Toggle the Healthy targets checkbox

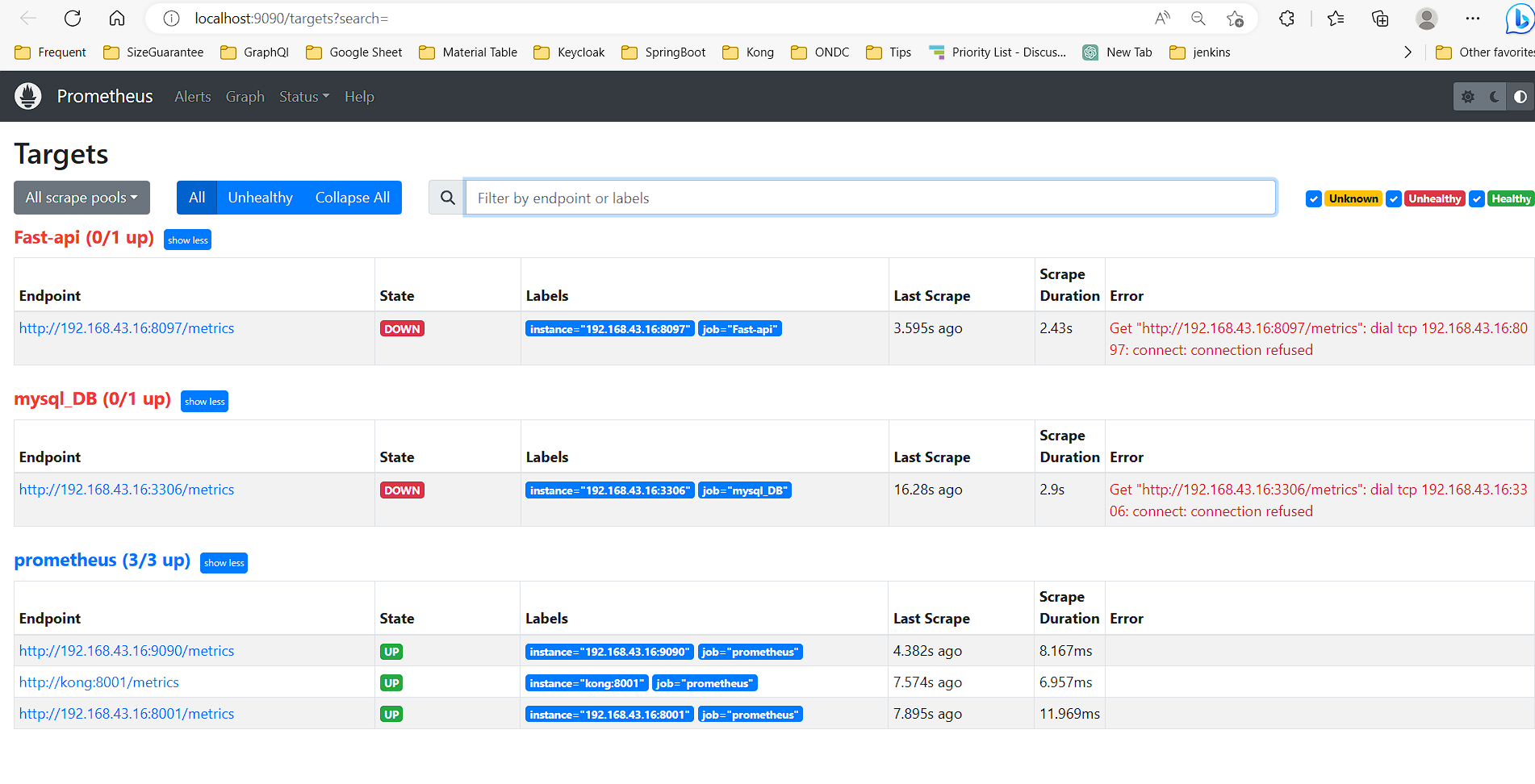click(x=1477, y=199)
